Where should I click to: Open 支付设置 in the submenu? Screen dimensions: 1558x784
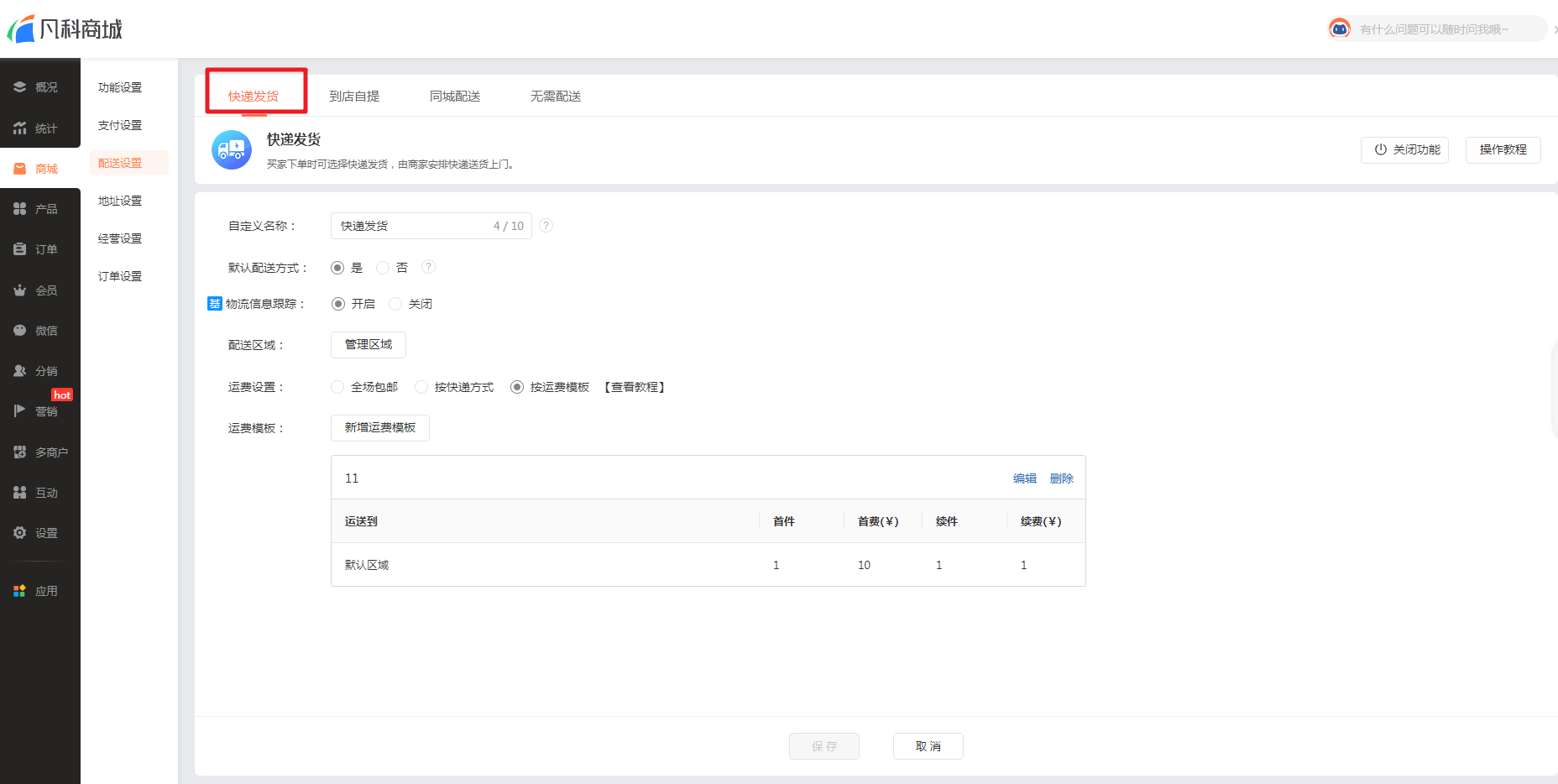(120, 125)
